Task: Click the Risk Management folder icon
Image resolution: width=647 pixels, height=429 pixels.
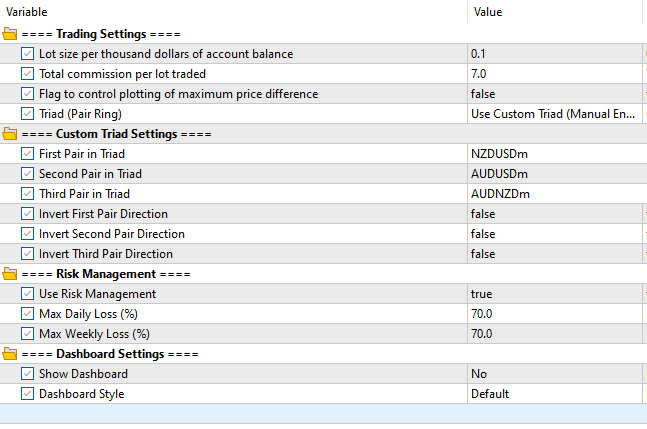Action: tap(10, 273)
